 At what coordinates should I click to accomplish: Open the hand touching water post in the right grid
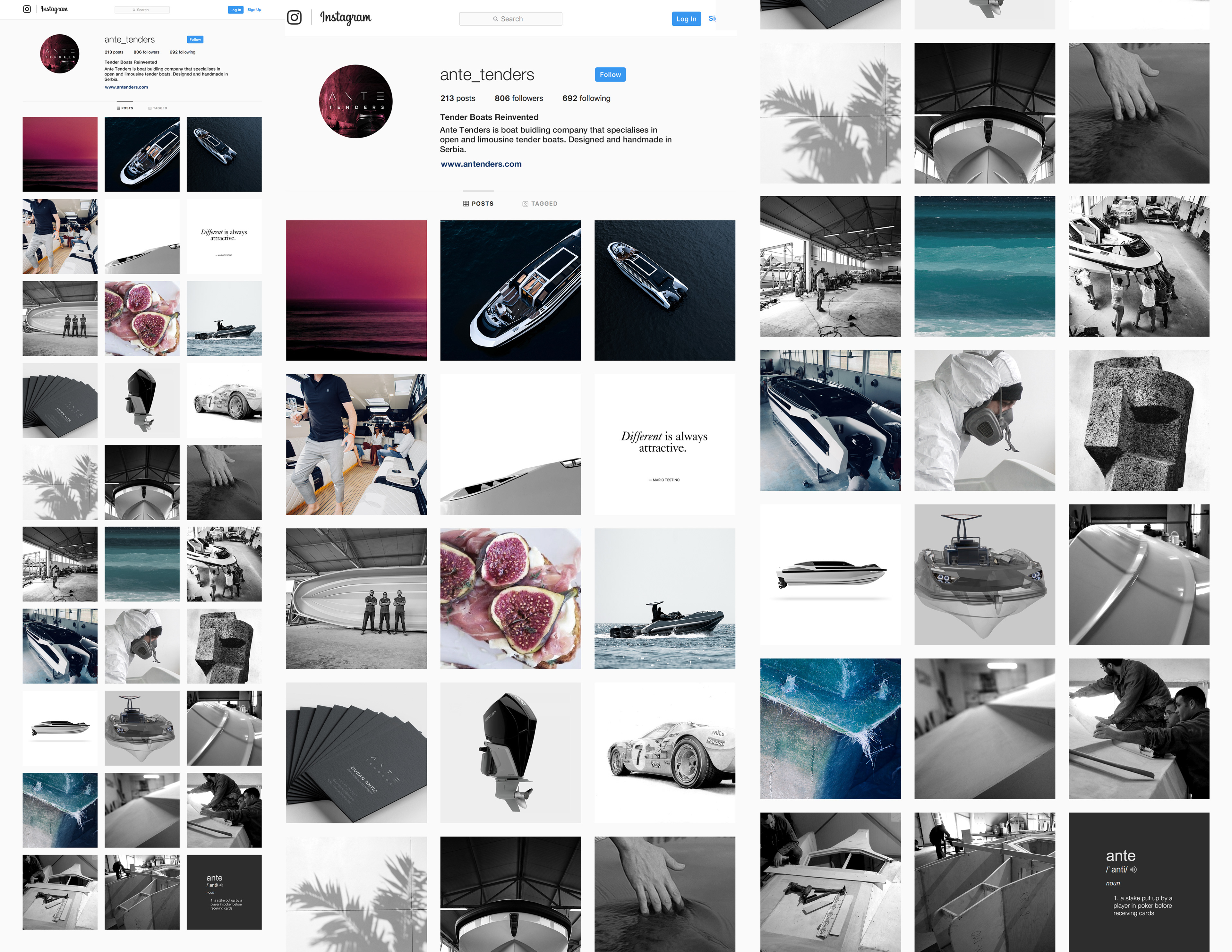coord(1139,113)
